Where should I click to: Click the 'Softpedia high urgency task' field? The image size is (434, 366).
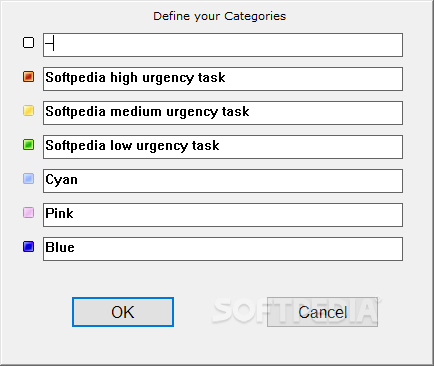click(x=223, y=79)
